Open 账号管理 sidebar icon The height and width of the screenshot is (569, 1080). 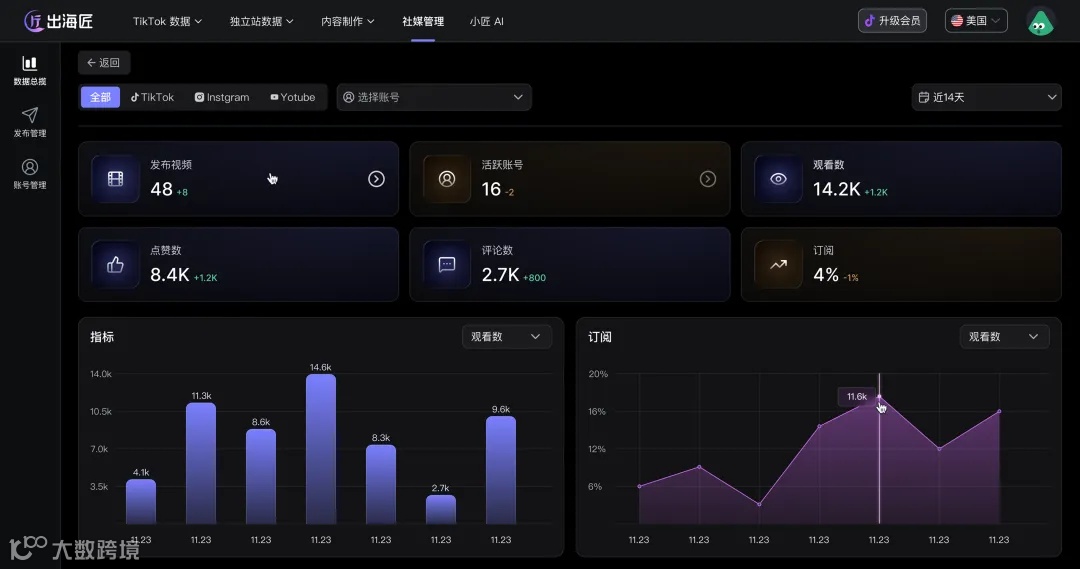point(30,167)
